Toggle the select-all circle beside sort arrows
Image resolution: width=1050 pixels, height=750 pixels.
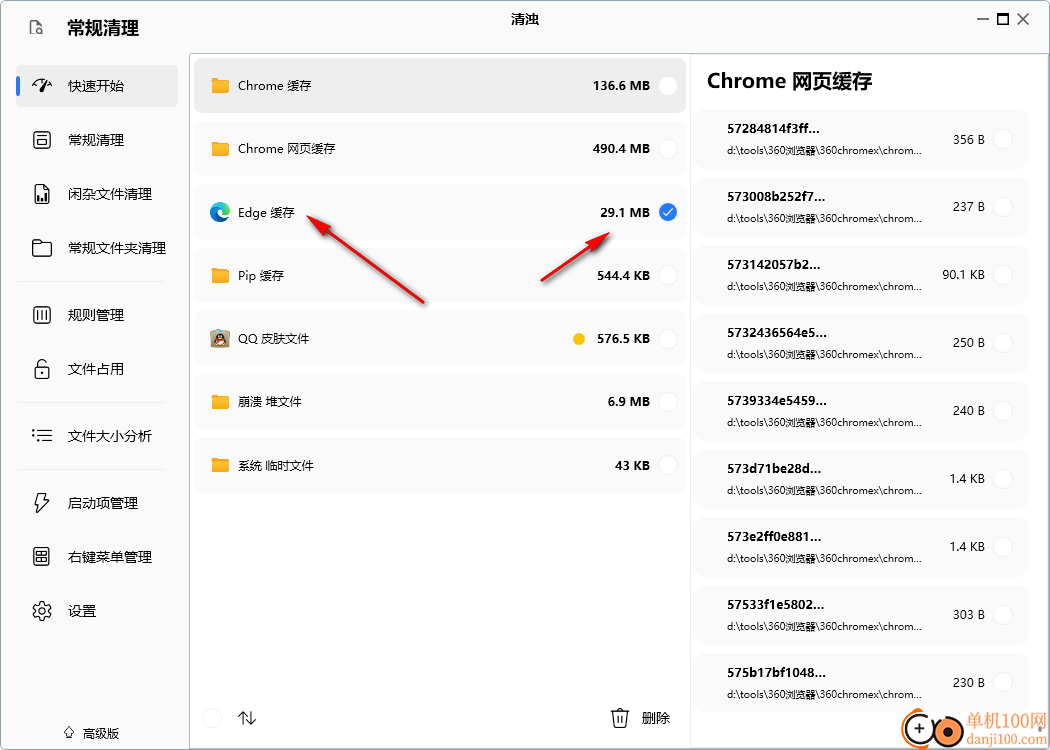212,719
